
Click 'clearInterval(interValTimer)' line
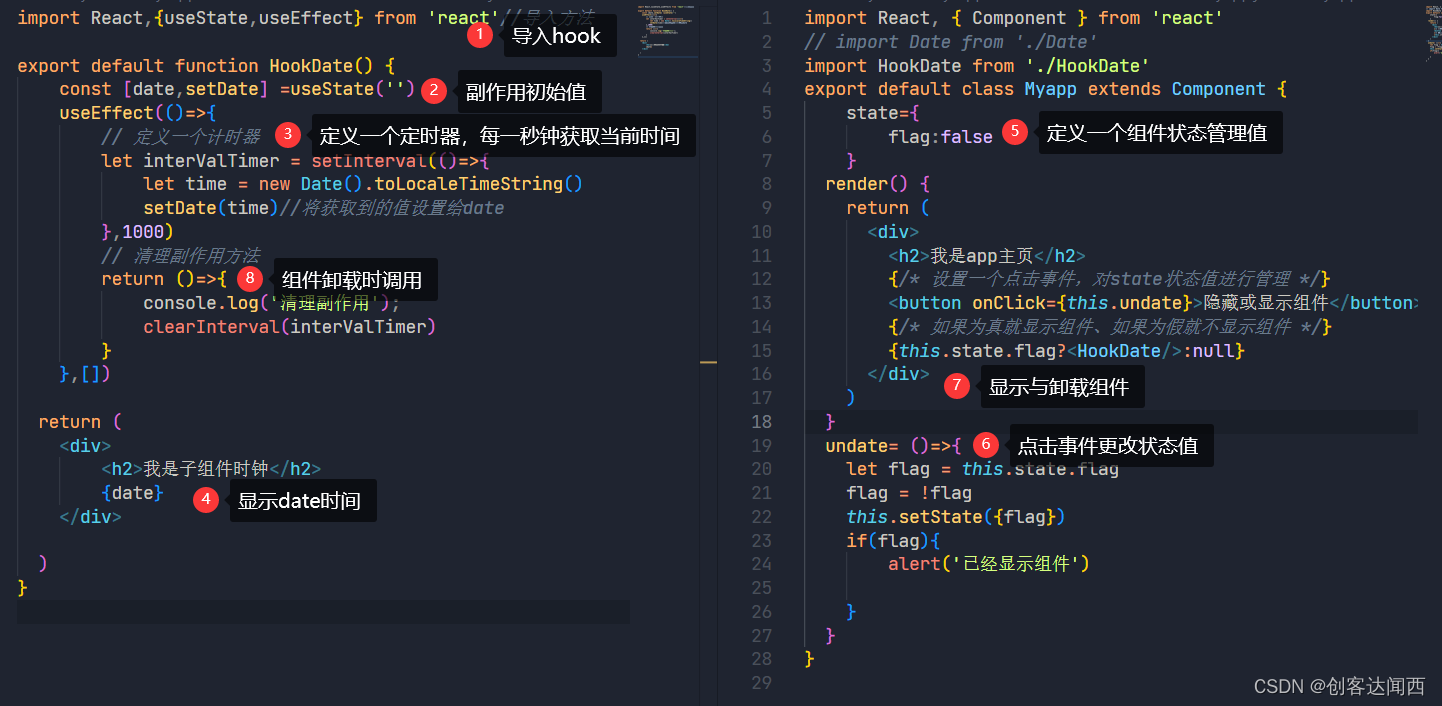click(x=290, y=327)
